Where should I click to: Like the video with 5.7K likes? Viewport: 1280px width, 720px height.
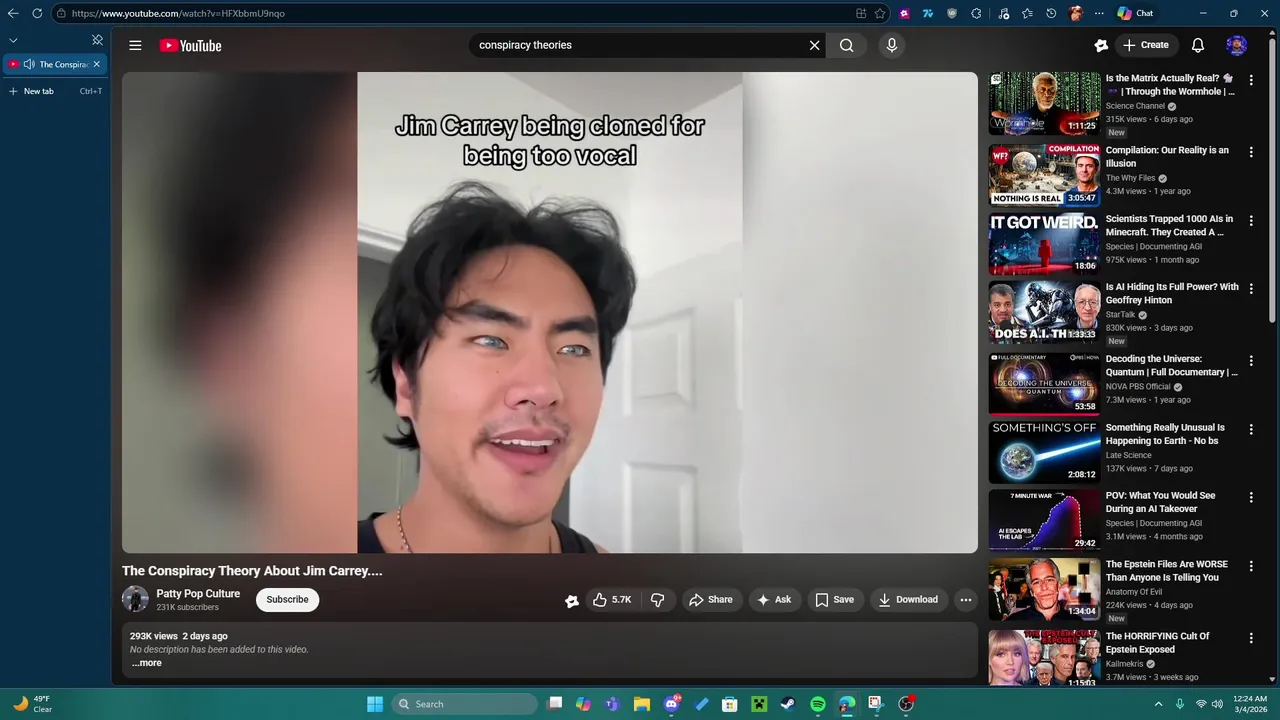[612, 600]
